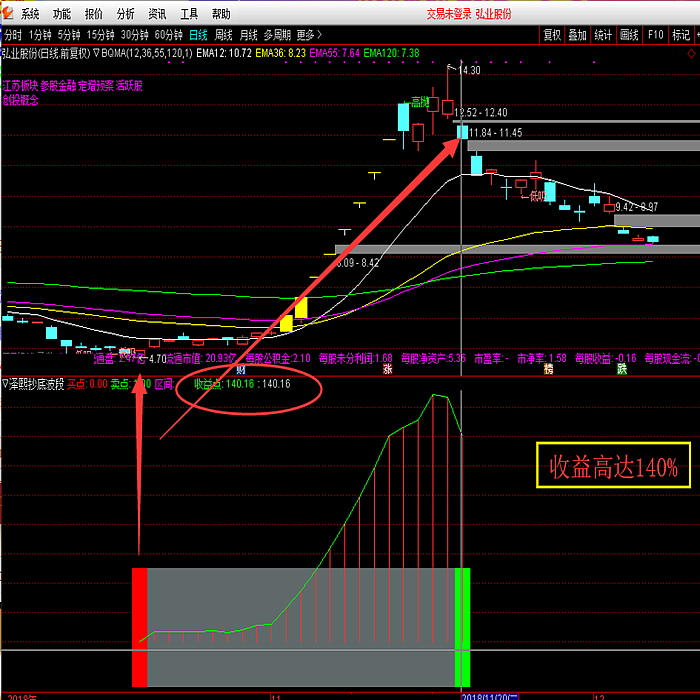Click the 交易未登录 login status text
This screenshot has height=700, width=700.
coord(449,14)
